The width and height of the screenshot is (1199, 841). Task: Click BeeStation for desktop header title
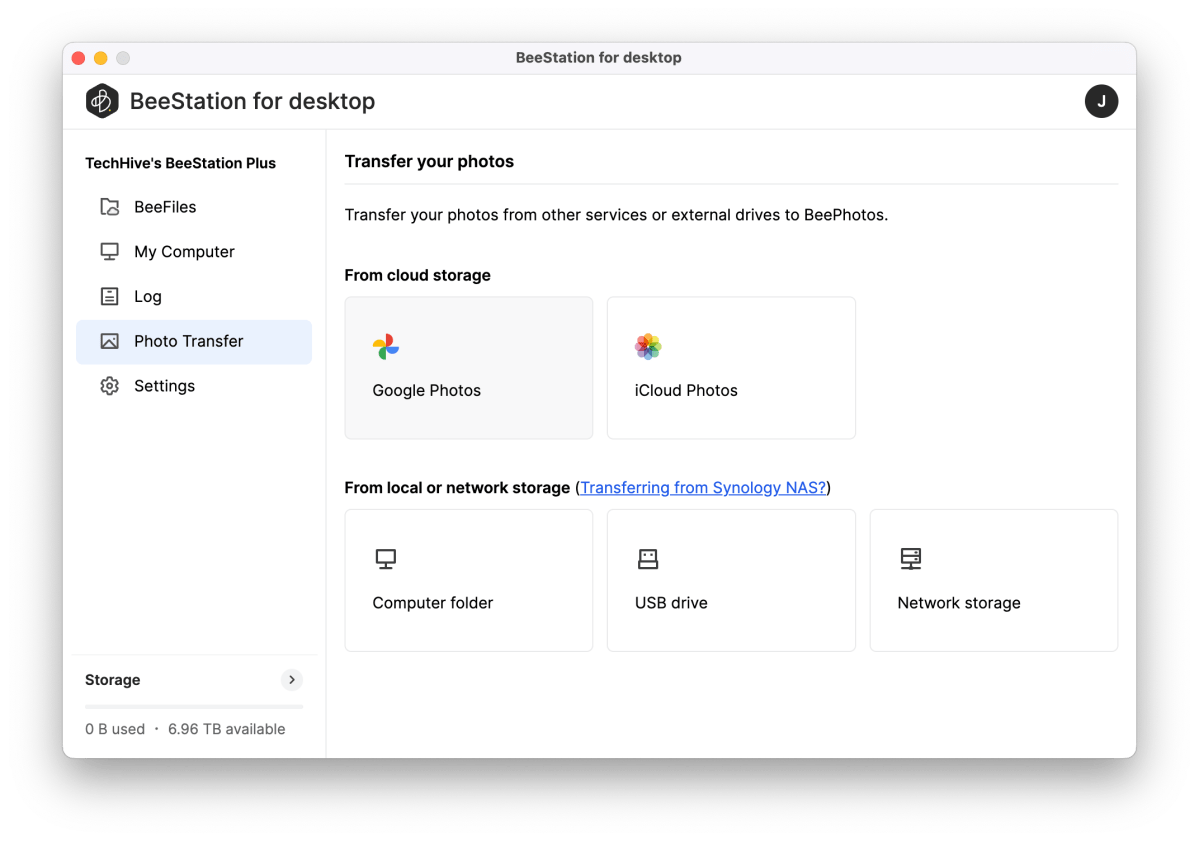point(252,101)
